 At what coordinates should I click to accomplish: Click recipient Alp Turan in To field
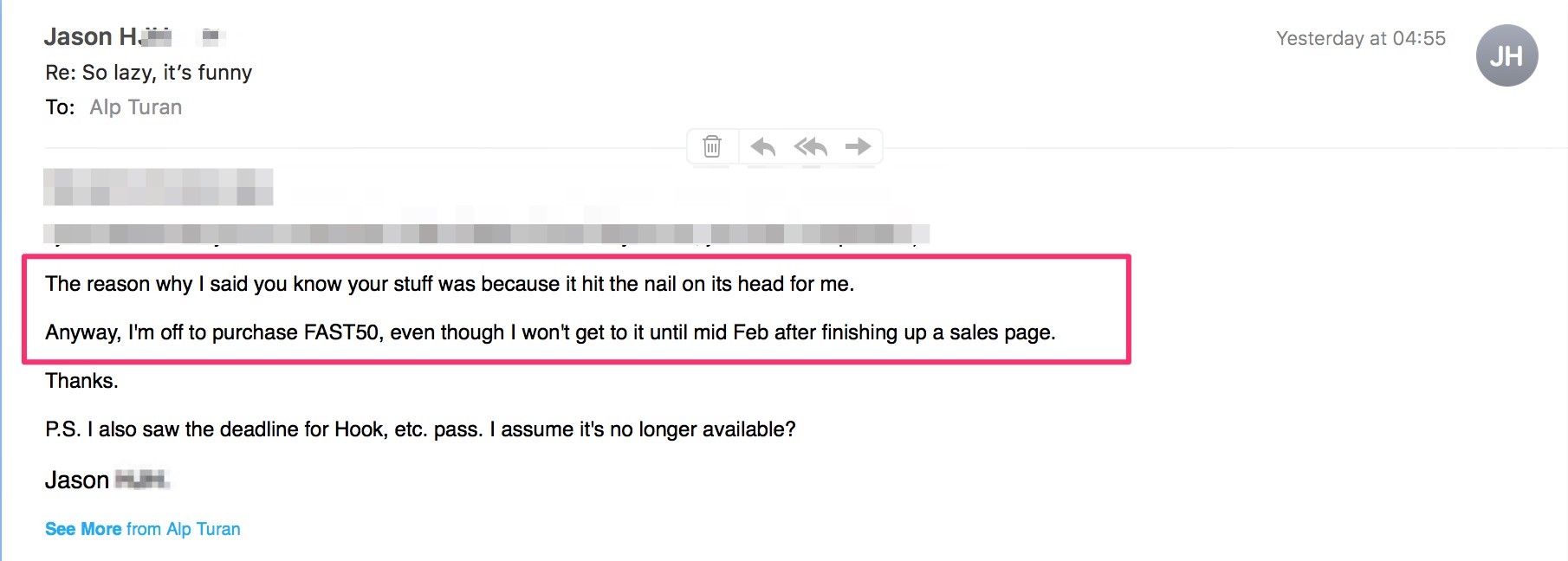[x=136, y=107]
